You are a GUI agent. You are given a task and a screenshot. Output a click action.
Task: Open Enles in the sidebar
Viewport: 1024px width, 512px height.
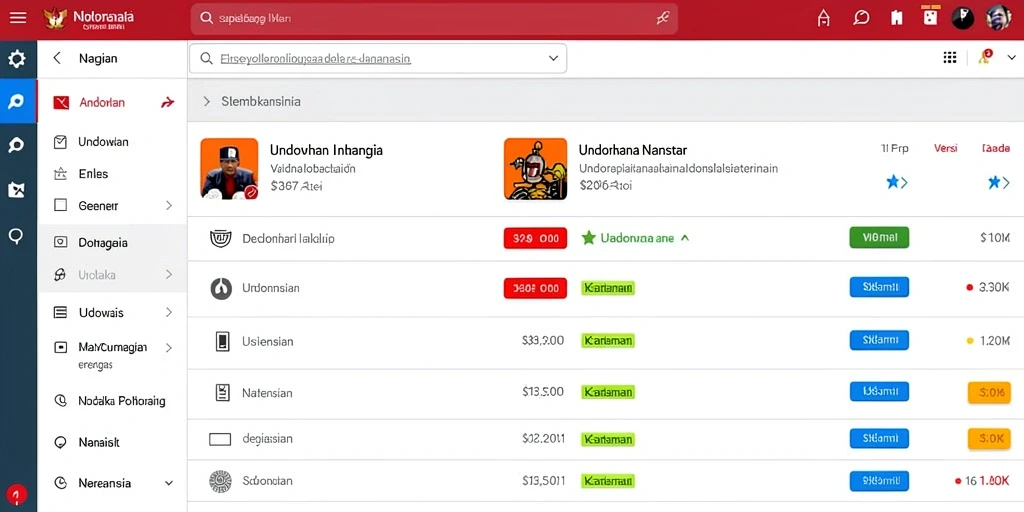93,174
